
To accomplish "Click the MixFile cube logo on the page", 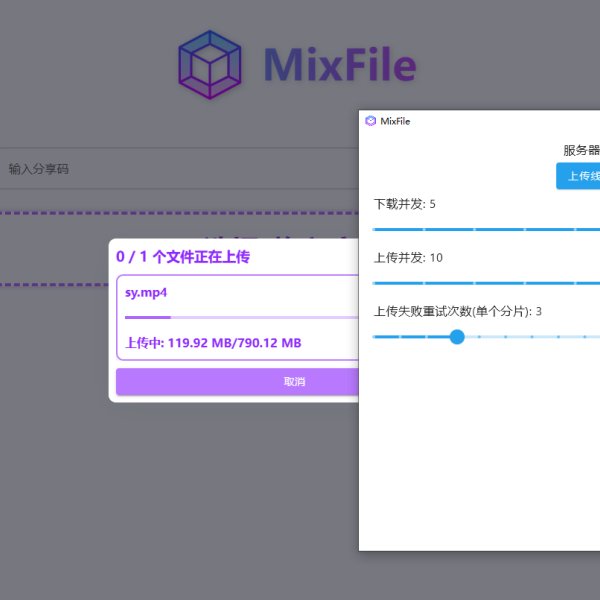I will pyautogui.click(x=210, y=65).
